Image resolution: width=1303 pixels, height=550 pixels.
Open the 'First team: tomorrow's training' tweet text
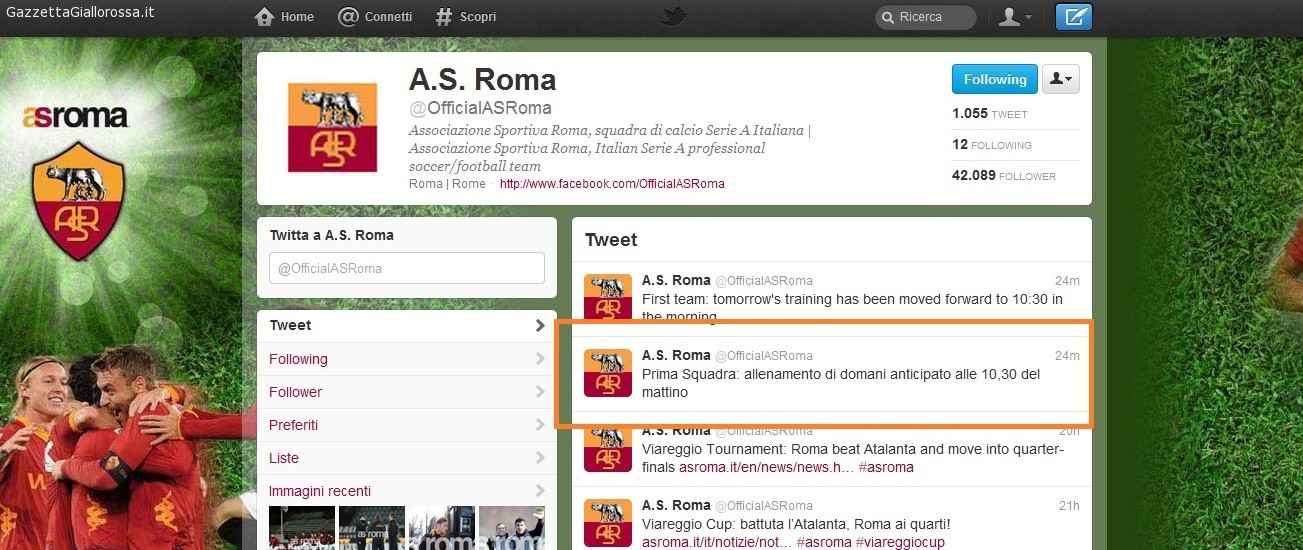click(852, 307)
